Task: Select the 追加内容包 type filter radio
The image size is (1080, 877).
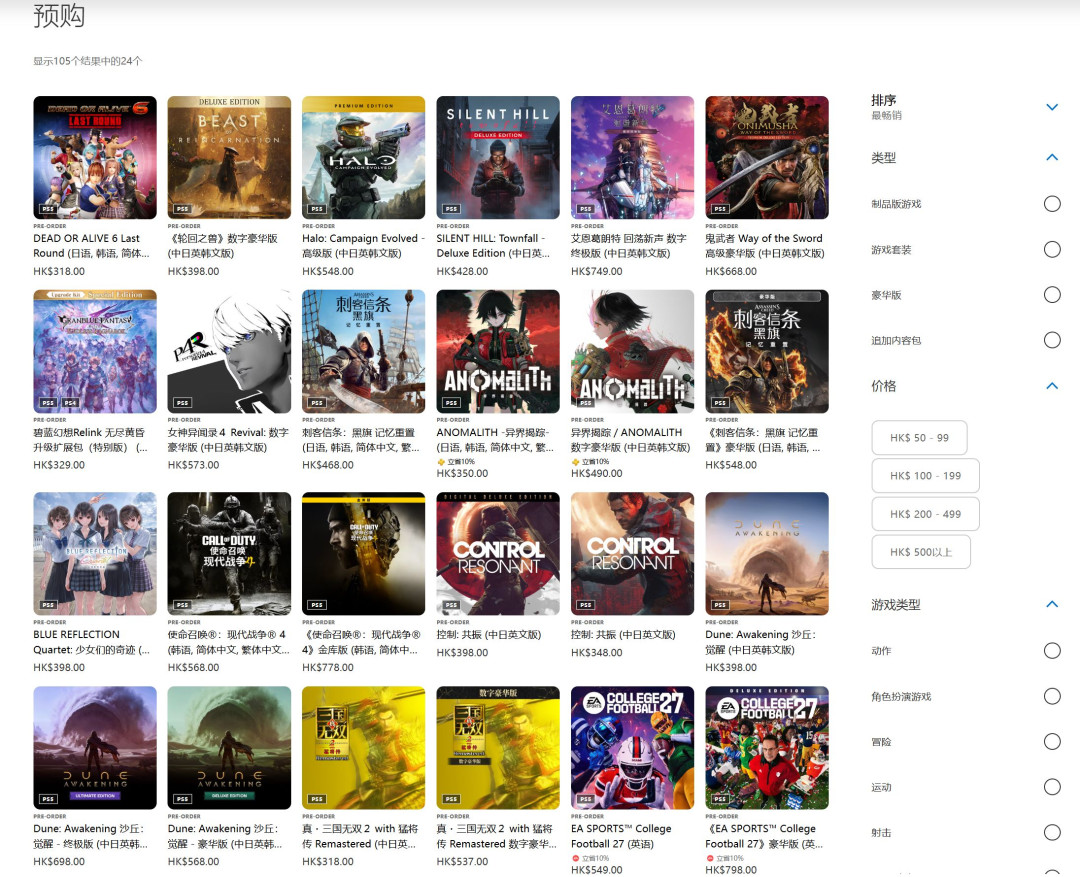Action: coord(1052,340)
